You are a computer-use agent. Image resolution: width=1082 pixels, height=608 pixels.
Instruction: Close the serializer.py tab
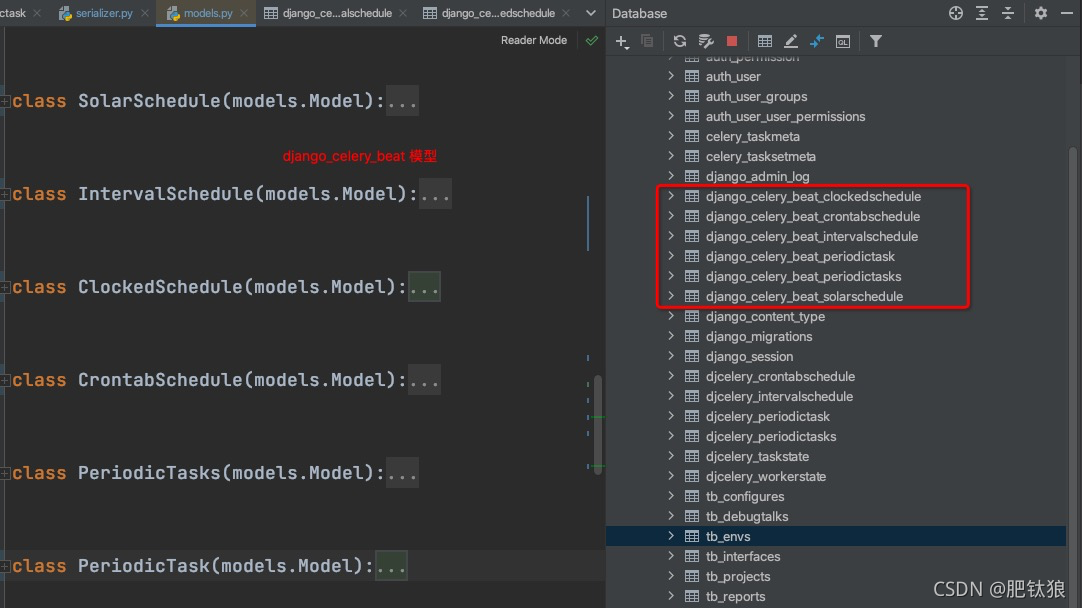(x=145, y=13)
